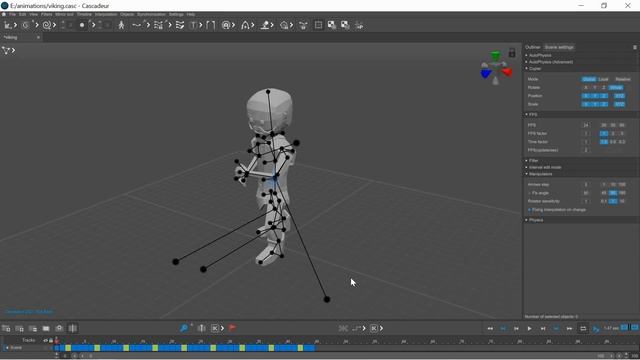Screen dimensions: 640x360
Task: Open the Timeline menu
Action: point(84,14)
